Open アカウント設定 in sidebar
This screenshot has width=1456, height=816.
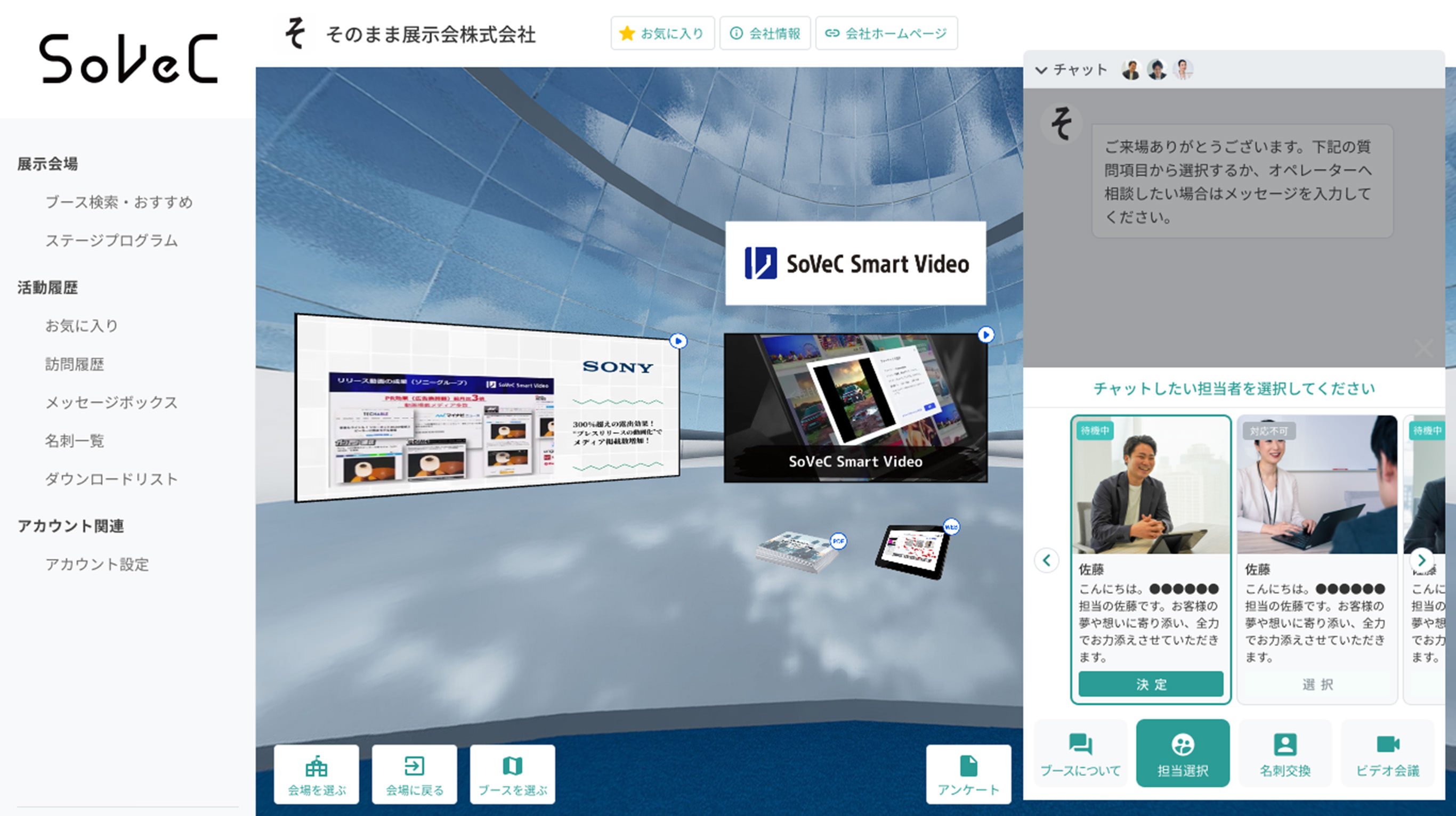click(x=97, y=564)
